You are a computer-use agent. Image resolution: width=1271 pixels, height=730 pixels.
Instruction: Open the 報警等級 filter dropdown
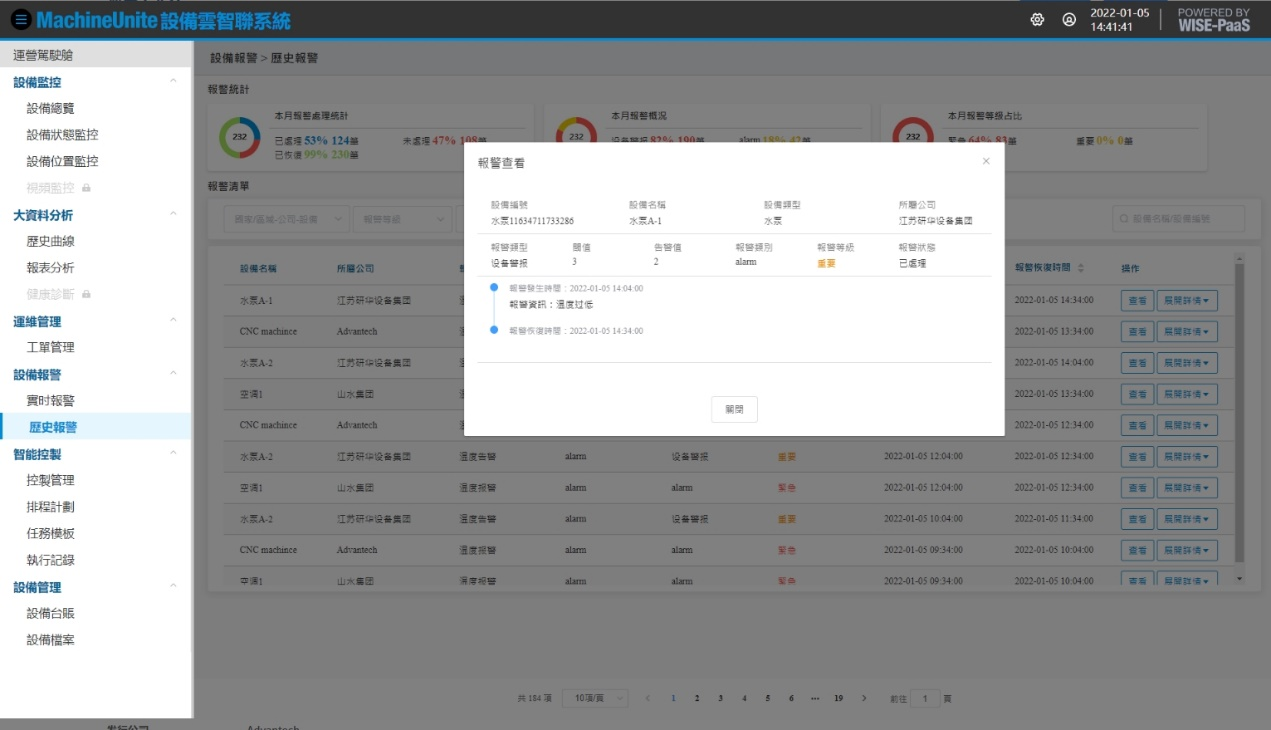pos(404,219)
